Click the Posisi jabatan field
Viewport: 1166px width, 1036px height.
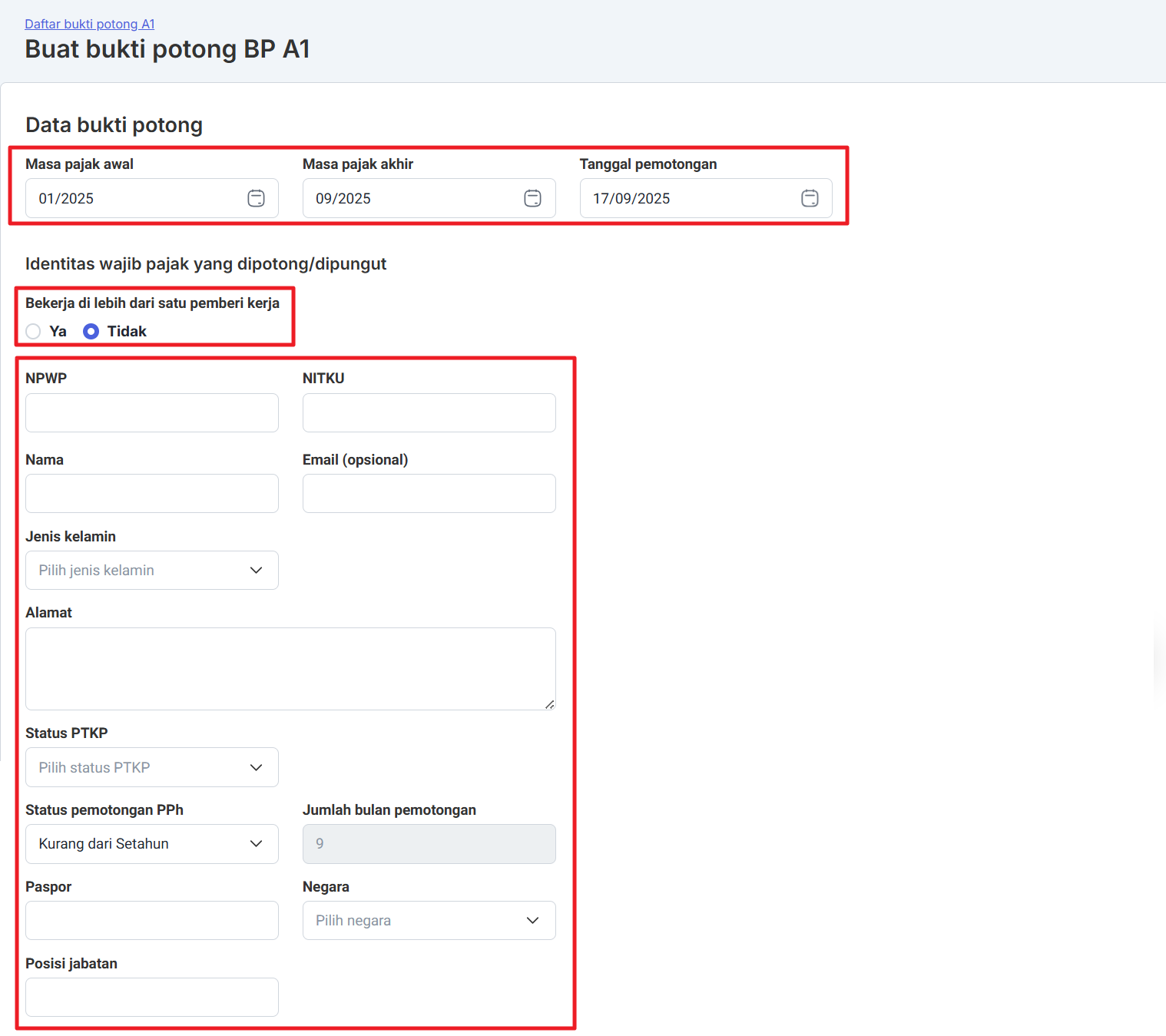tap(152, 997)
